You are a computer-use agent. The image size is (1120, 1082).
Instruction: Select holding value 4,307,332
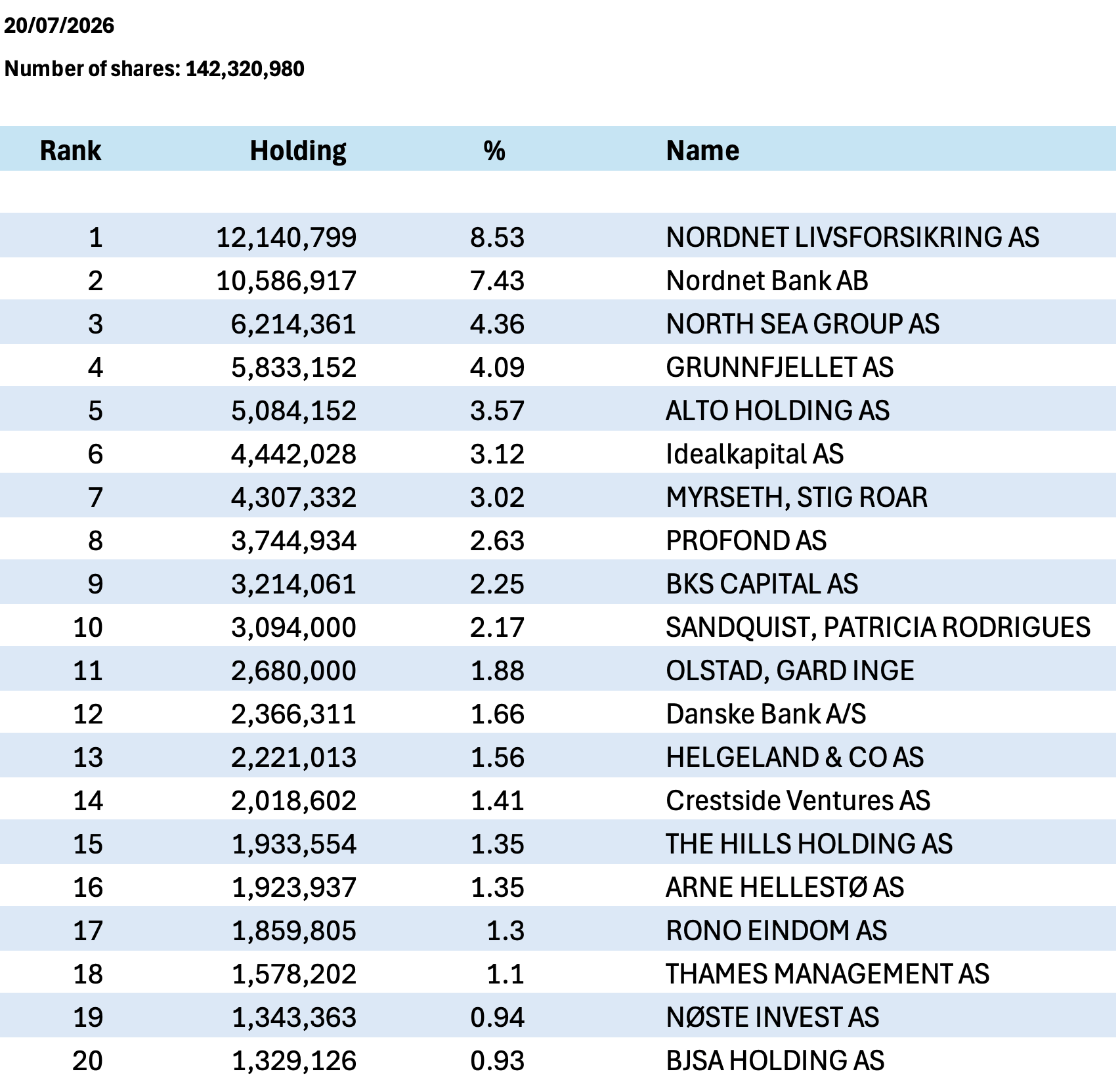click(293, 497)
